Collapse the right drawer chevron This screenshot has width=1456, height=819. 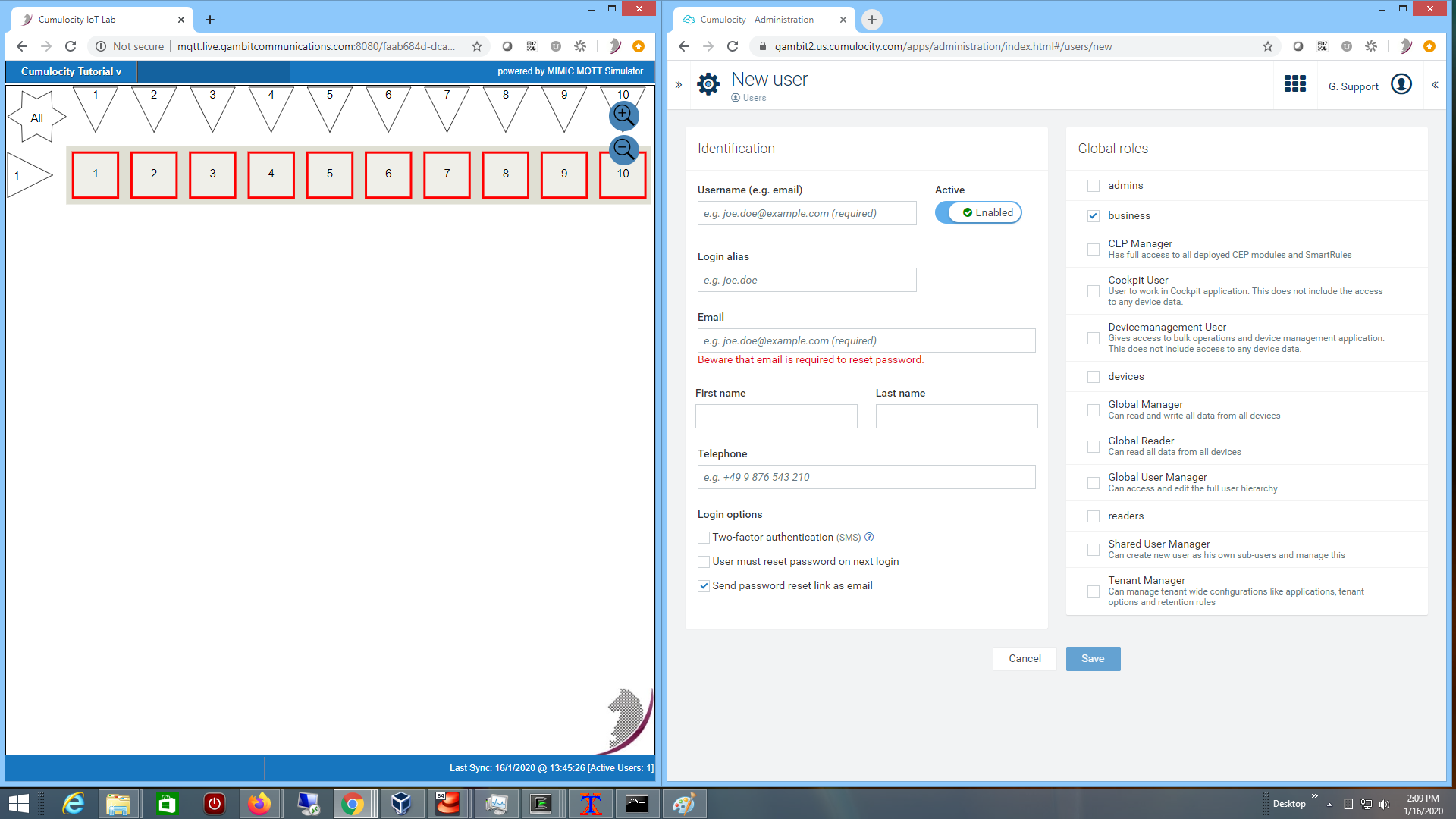pos(1435,85)
